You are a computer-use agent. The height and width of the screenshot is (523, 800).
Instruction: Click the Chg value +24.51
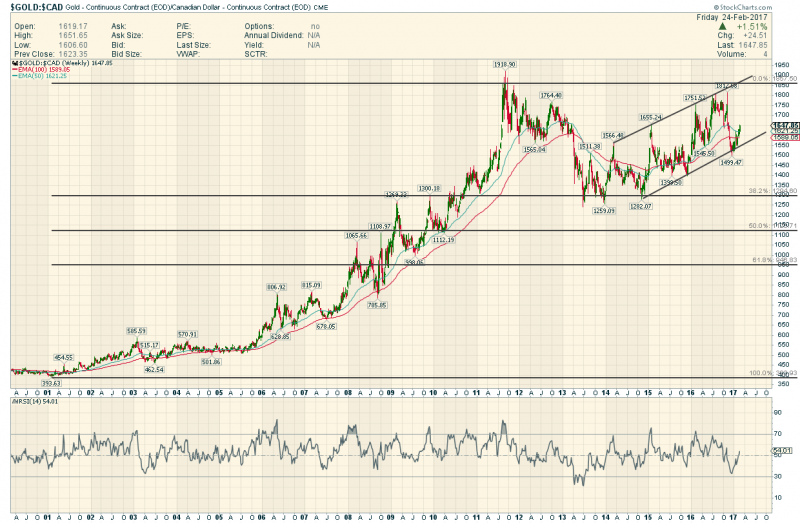tap(754, 35)
